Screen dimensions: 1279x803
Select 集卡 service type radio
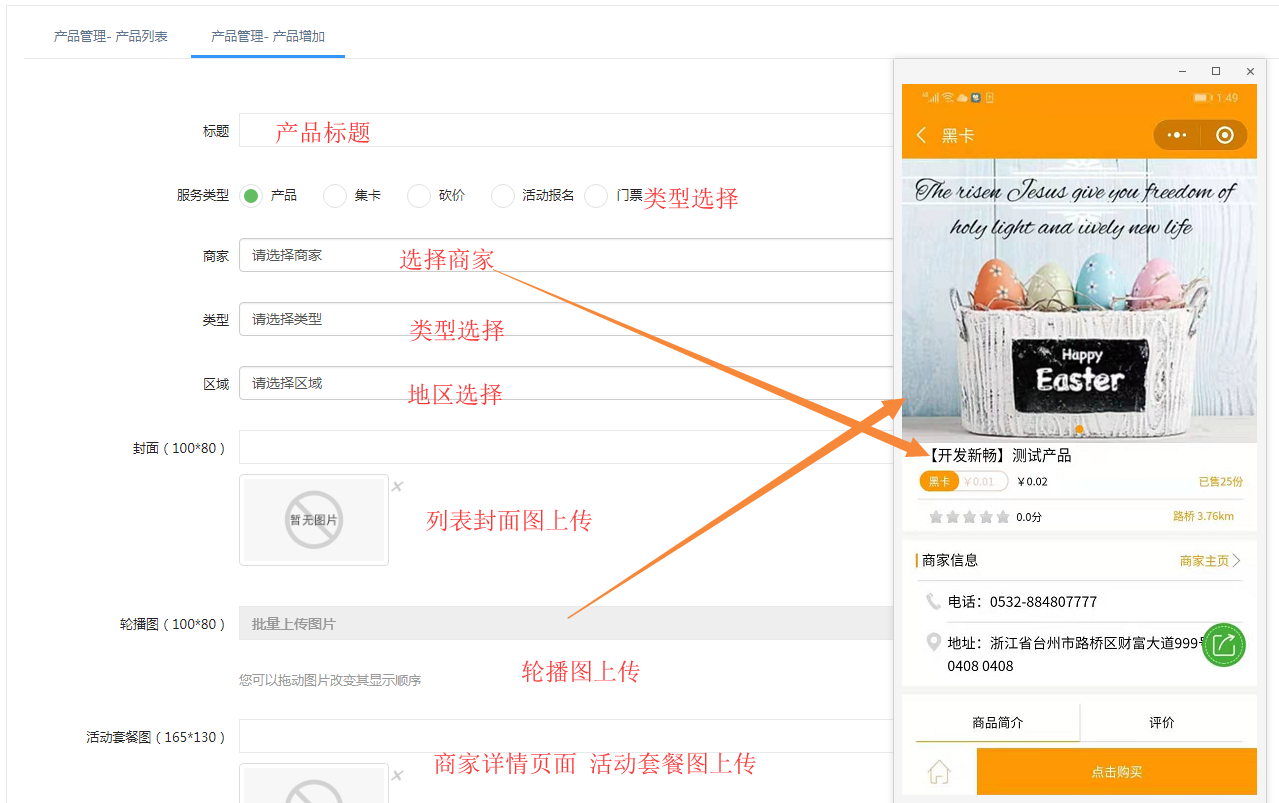pyautogui.click(x=335, y=196)
